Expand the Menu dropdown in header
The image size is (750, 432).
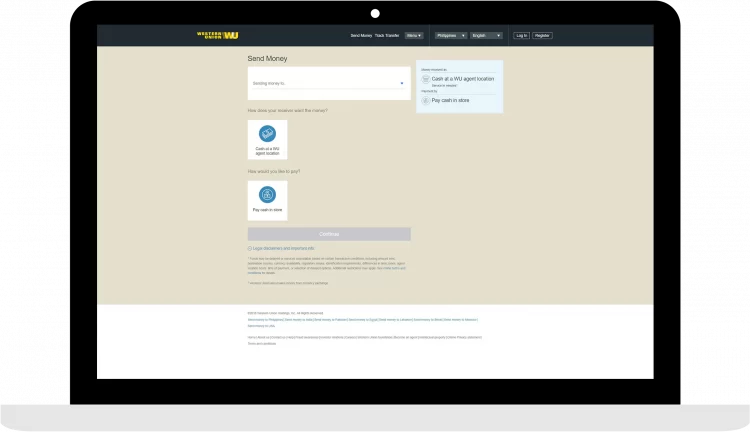point(414,36)
